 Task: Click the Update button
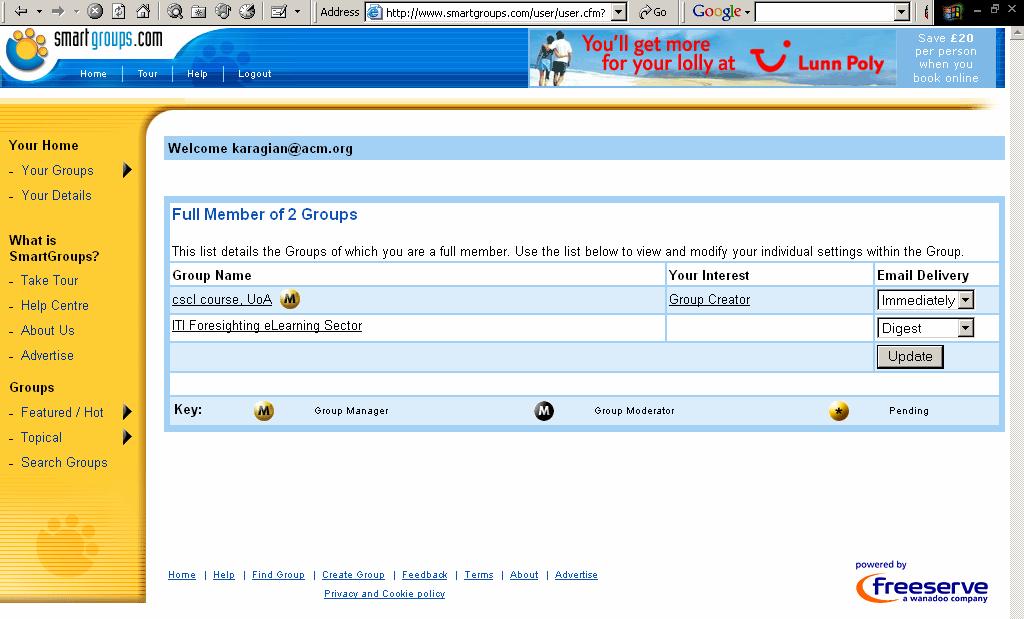tap(910, 357)
